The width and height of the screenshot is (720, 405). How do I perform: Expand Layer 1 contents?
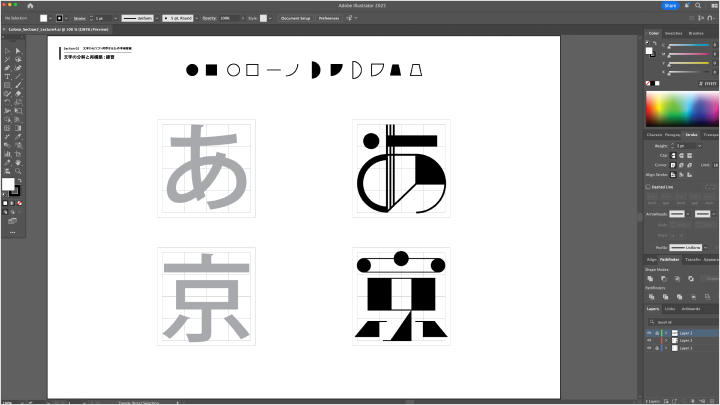pos(666,348)
